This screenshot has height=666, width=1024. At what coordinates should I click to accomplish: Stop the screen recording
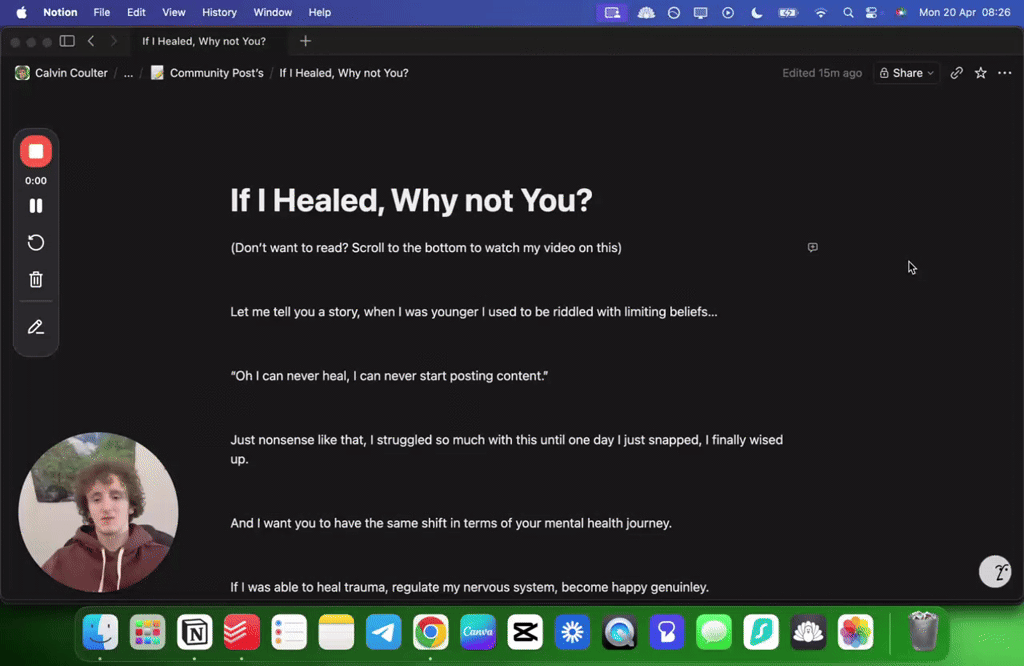pos(35,151)
